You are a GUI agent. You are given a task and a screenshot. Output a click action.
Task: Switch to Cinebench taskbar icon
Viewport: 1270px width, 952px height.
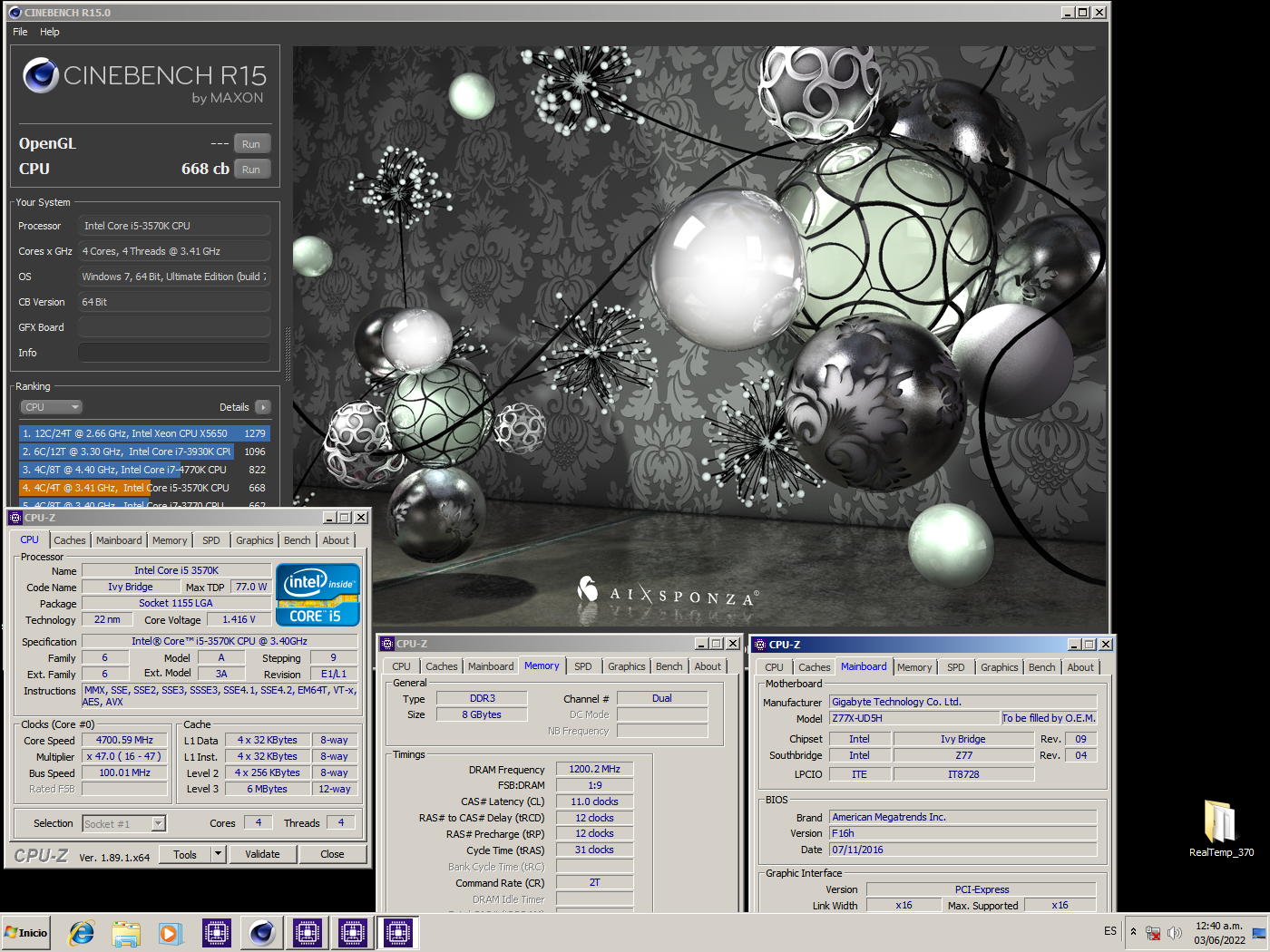261,932
